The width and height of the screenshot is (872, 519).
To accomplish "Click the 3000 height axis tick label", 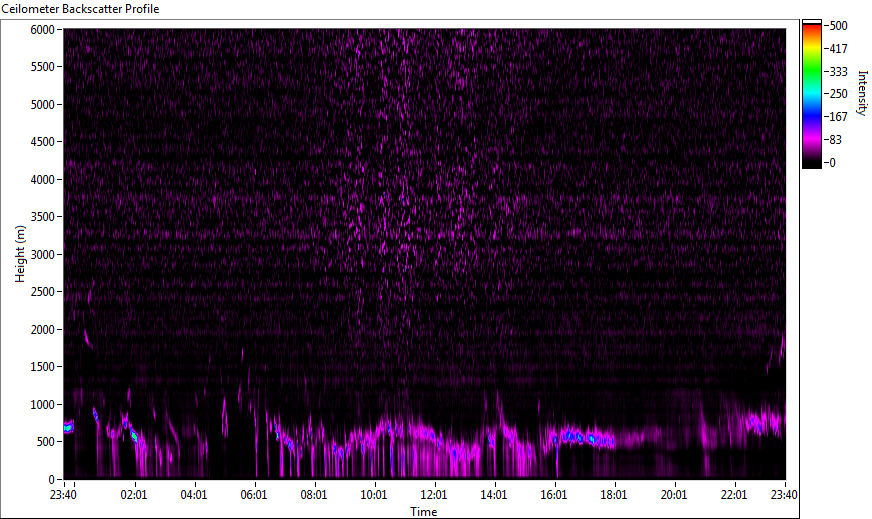I will [x=42, y=255].
